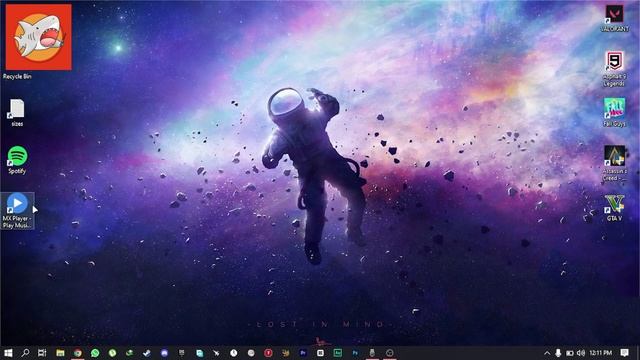
Task: Open the battery status tray icon
Action: click(x=570, y=353)
